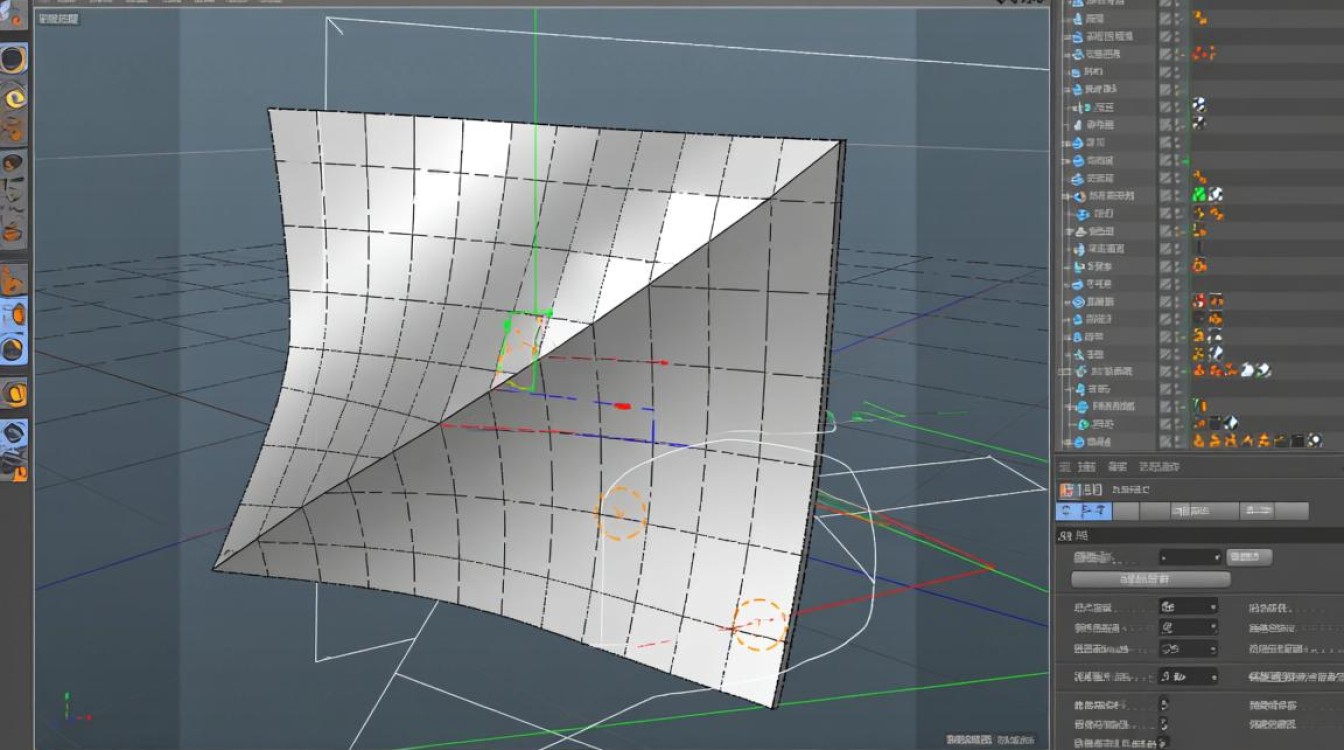1344x750 pixels.
Task: Click the wide button in the attributes panel
Action: (x=1150, y=579)
